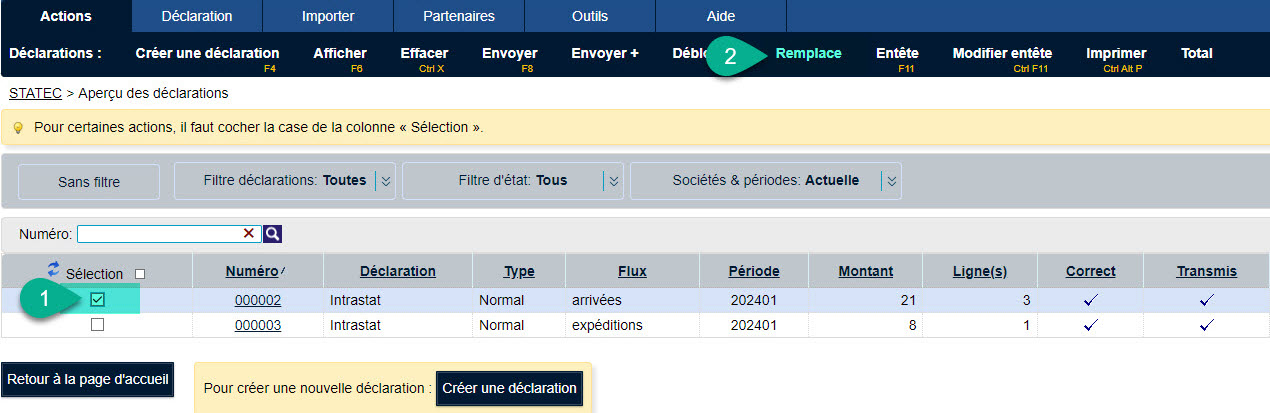Click Effacer in the toolbar
Screen dimensions: 1270x413
(424, 54)
